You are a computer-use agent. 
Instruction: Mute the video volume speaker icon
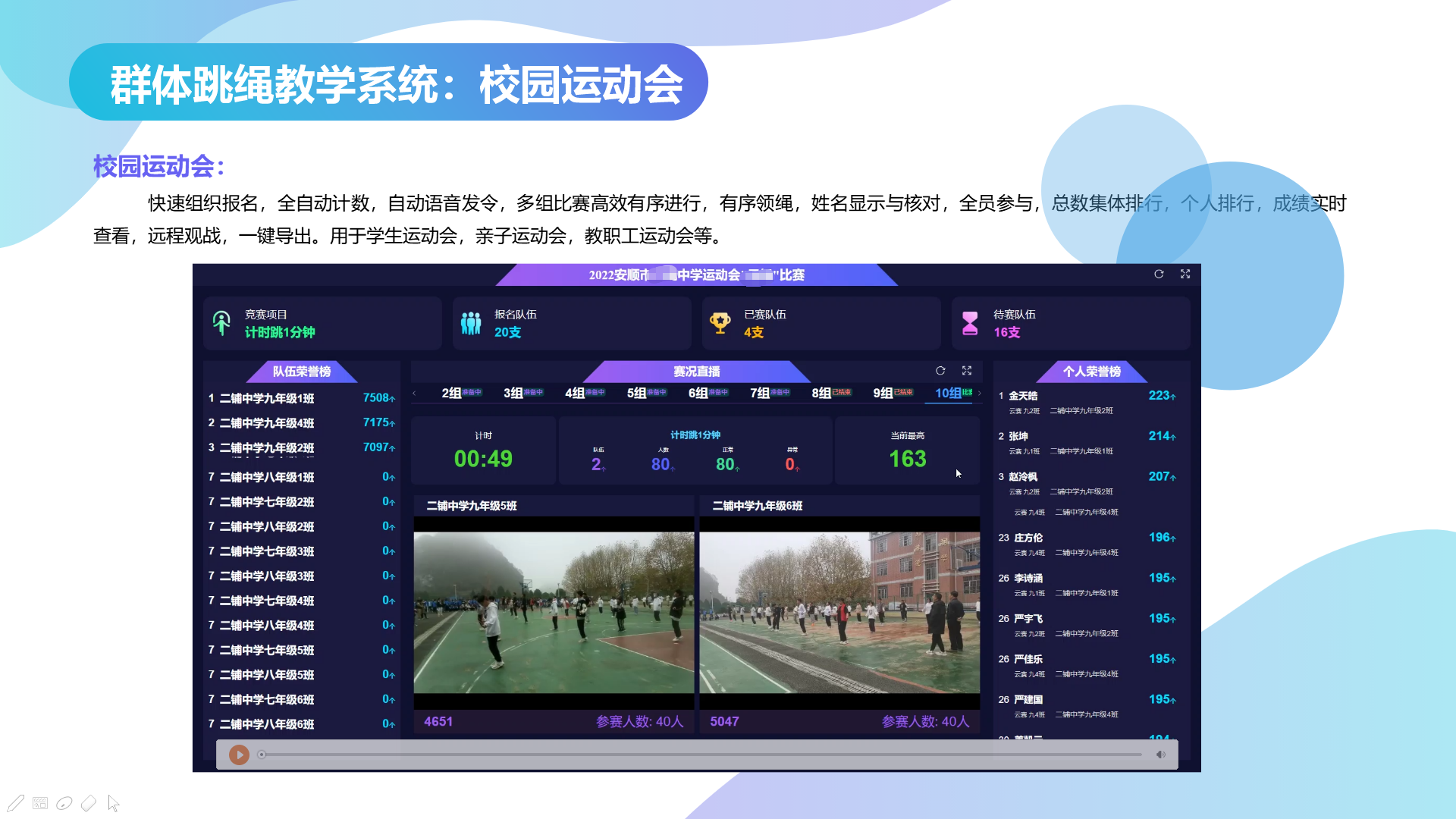pos(1160,755)
